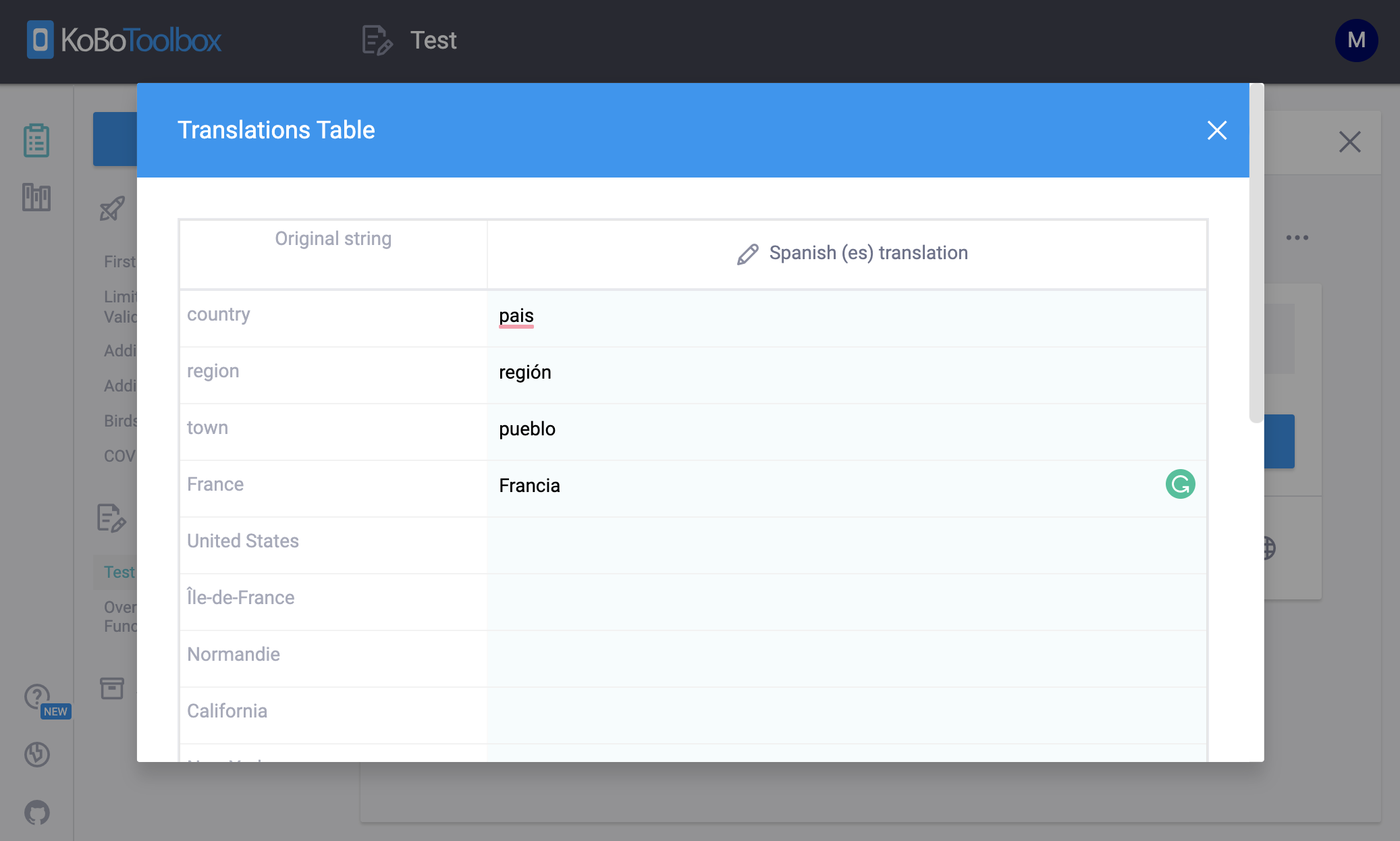Click empty translation cell for Île-de-France
The width and height of the screenshot is (1400, 841).
click(x=846, y=600)
